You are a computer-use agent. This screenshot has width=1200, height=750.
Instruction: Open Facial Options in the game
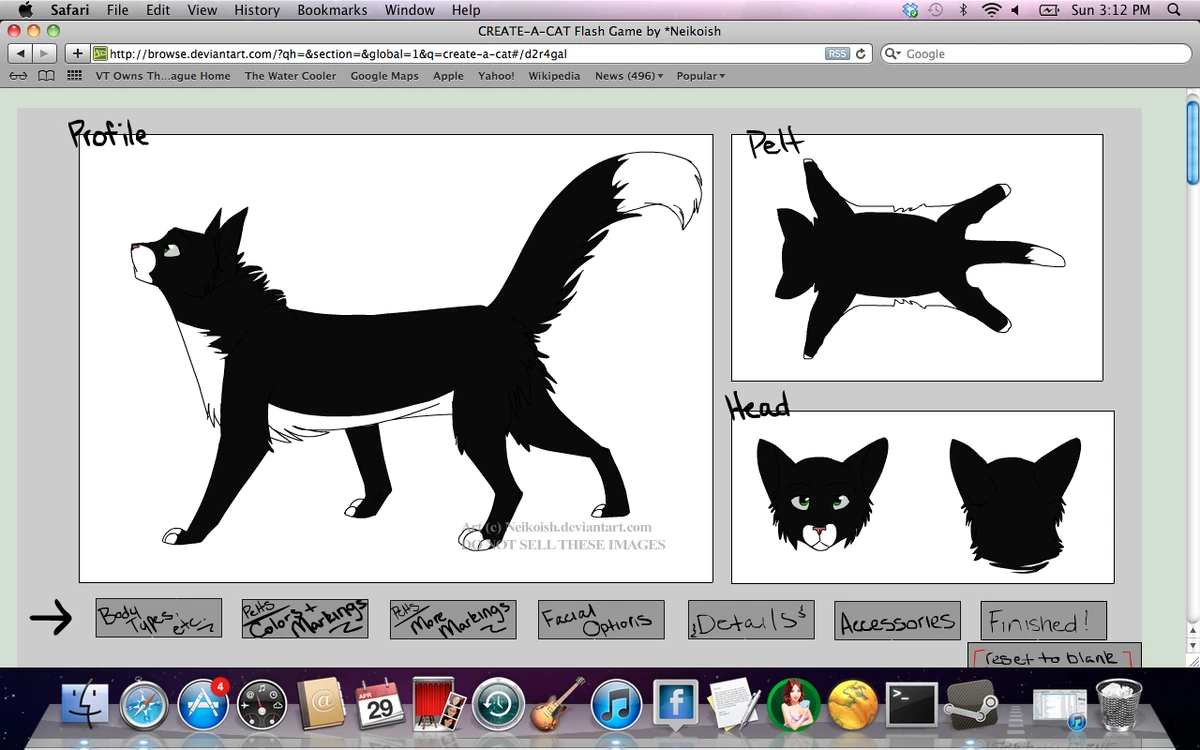coord(600,619)
